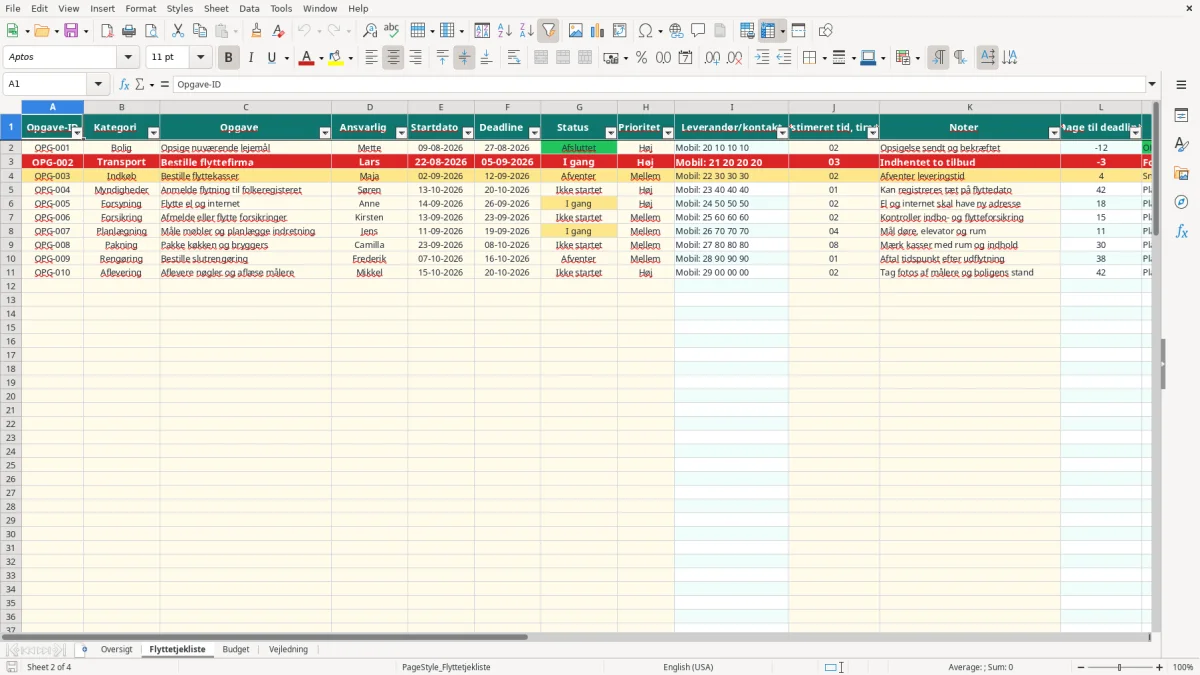Click the font color red swatch

click(x=307, y=58)
